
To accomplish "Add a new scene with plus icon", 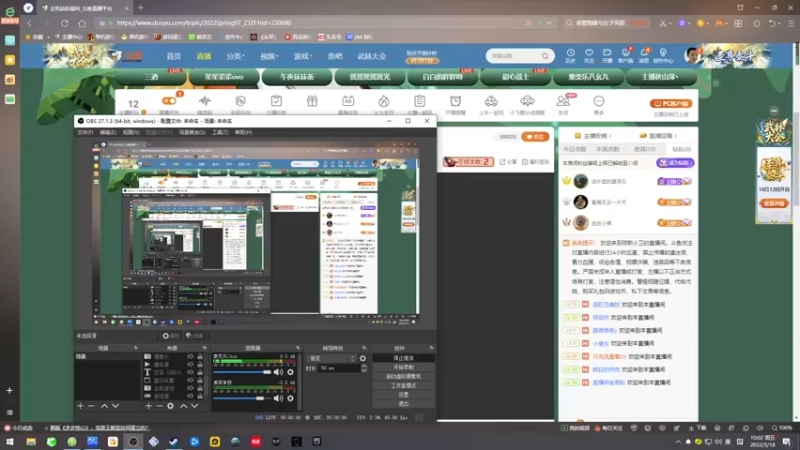I will click(80, 406).
